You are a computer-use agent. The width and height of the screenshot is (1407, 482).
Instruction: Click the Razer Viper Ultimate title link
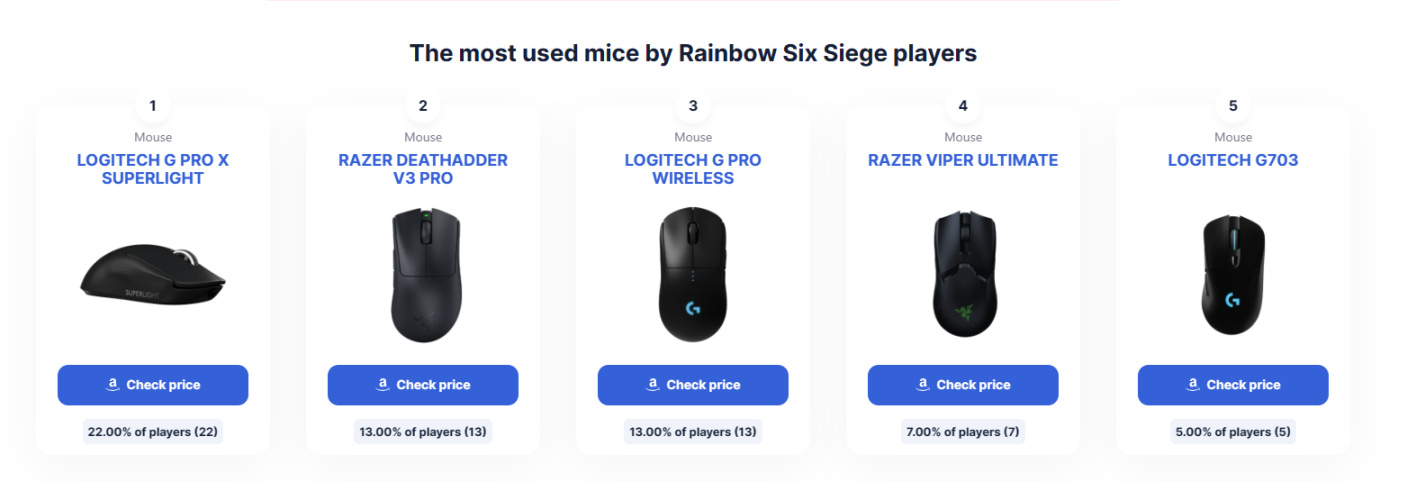pos(962,160)
